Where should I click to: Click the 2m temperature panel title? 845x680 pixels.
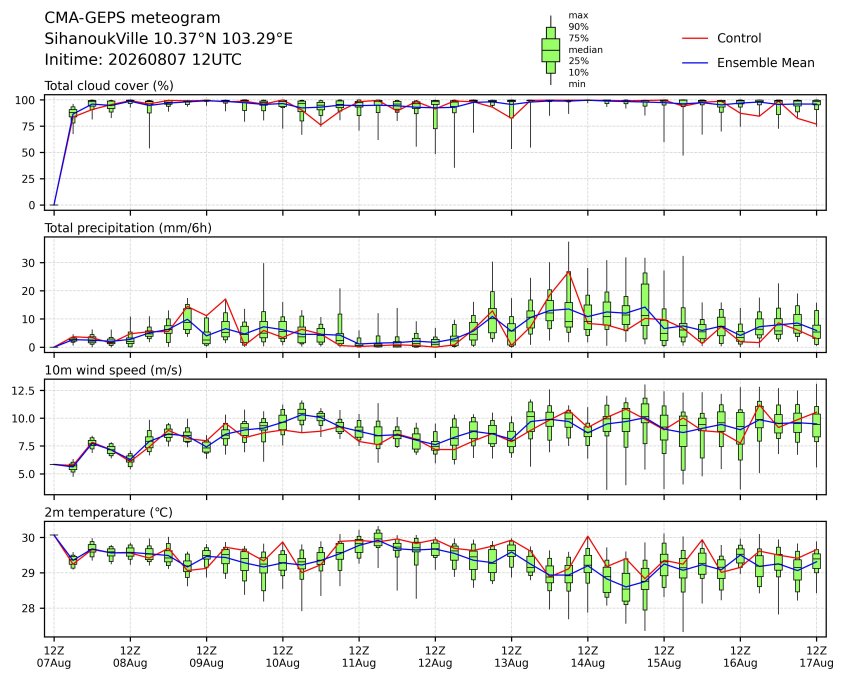coord(108,512)
